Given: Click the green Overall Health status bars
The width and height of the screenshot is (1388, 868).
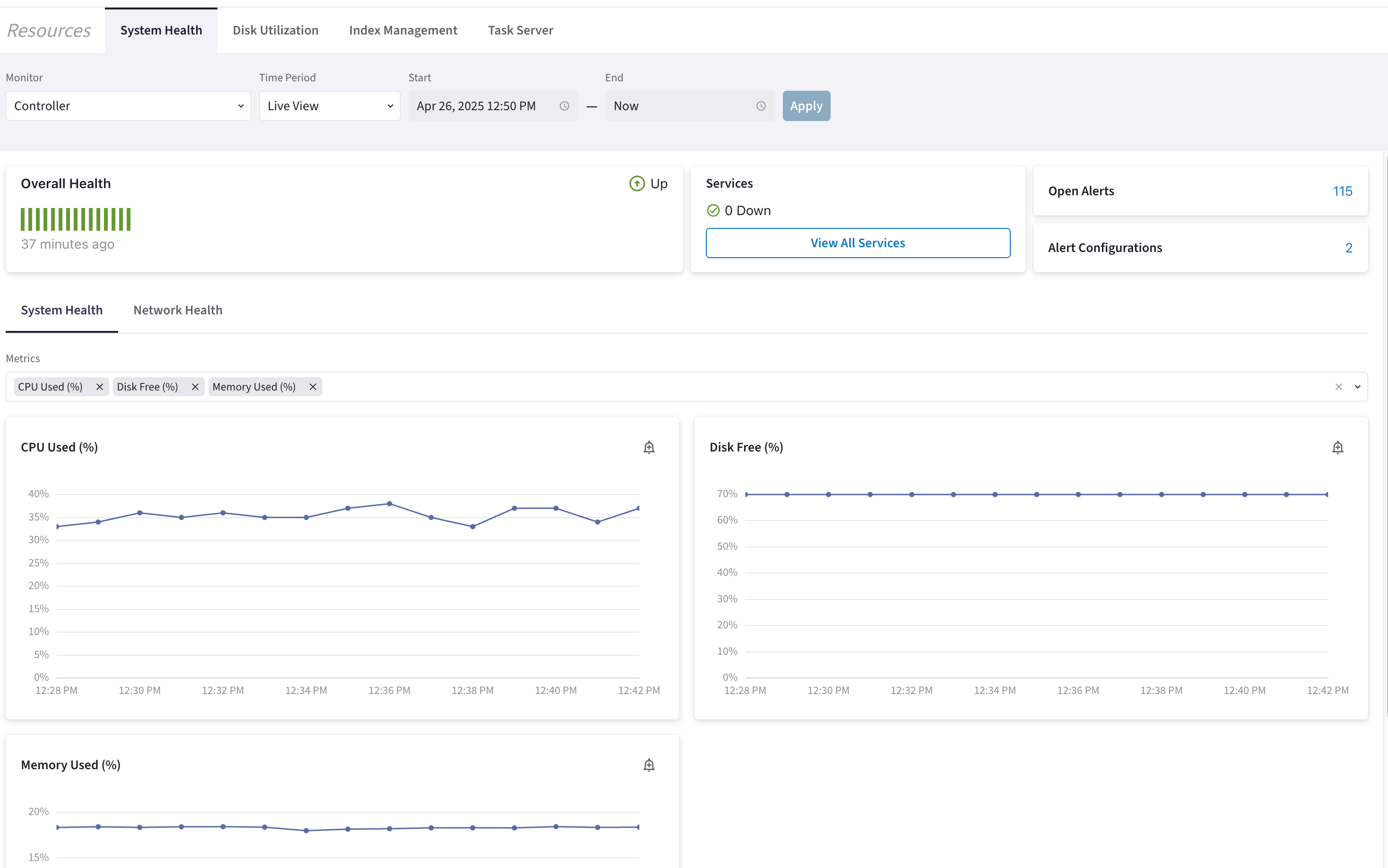Looking at the screenshot, I should tap(76, 219).
